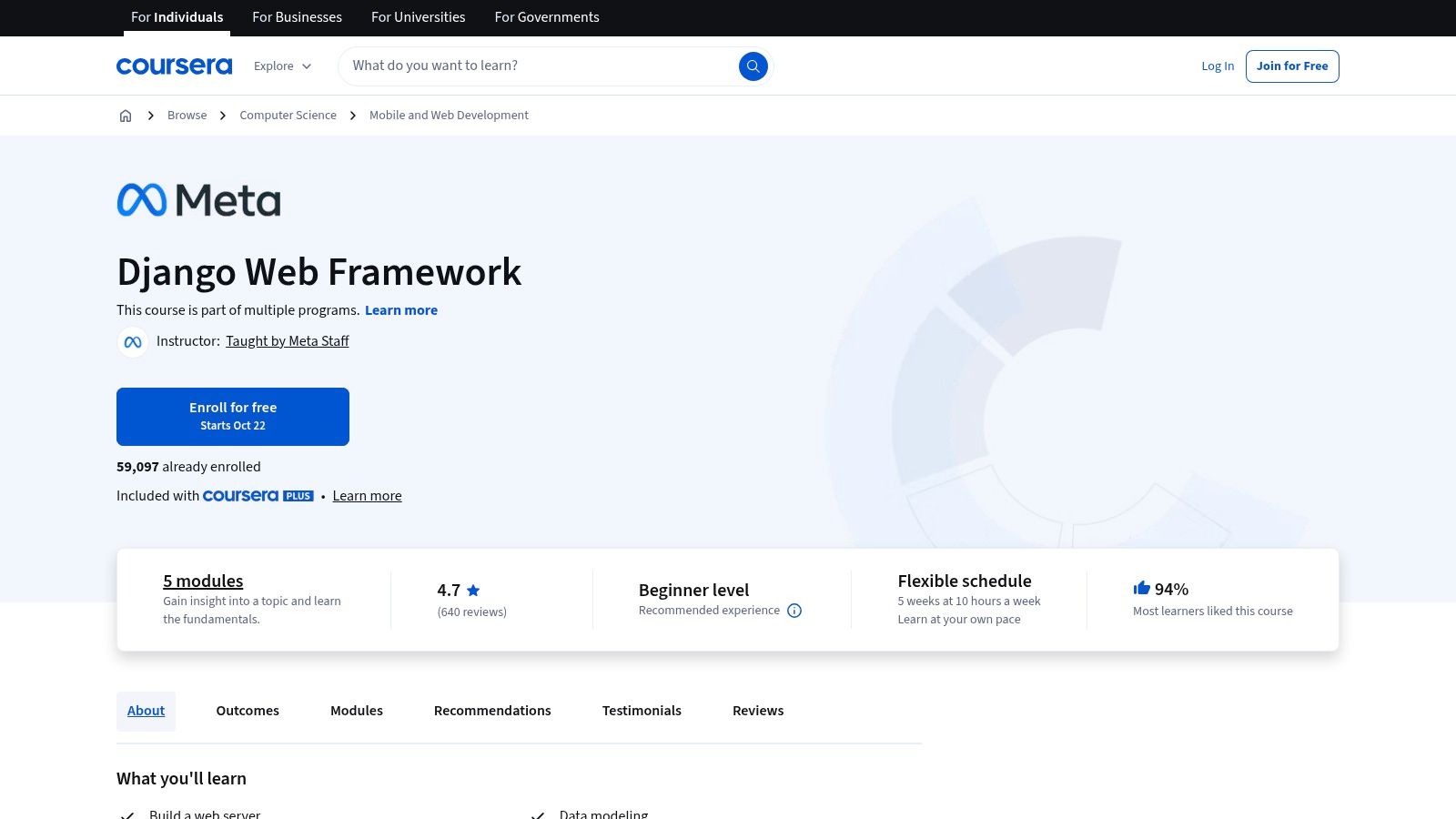Click the thumbs-up 94% icon
The width and height of the screenshot is (1456, 819).
[x=1141, y=589]
